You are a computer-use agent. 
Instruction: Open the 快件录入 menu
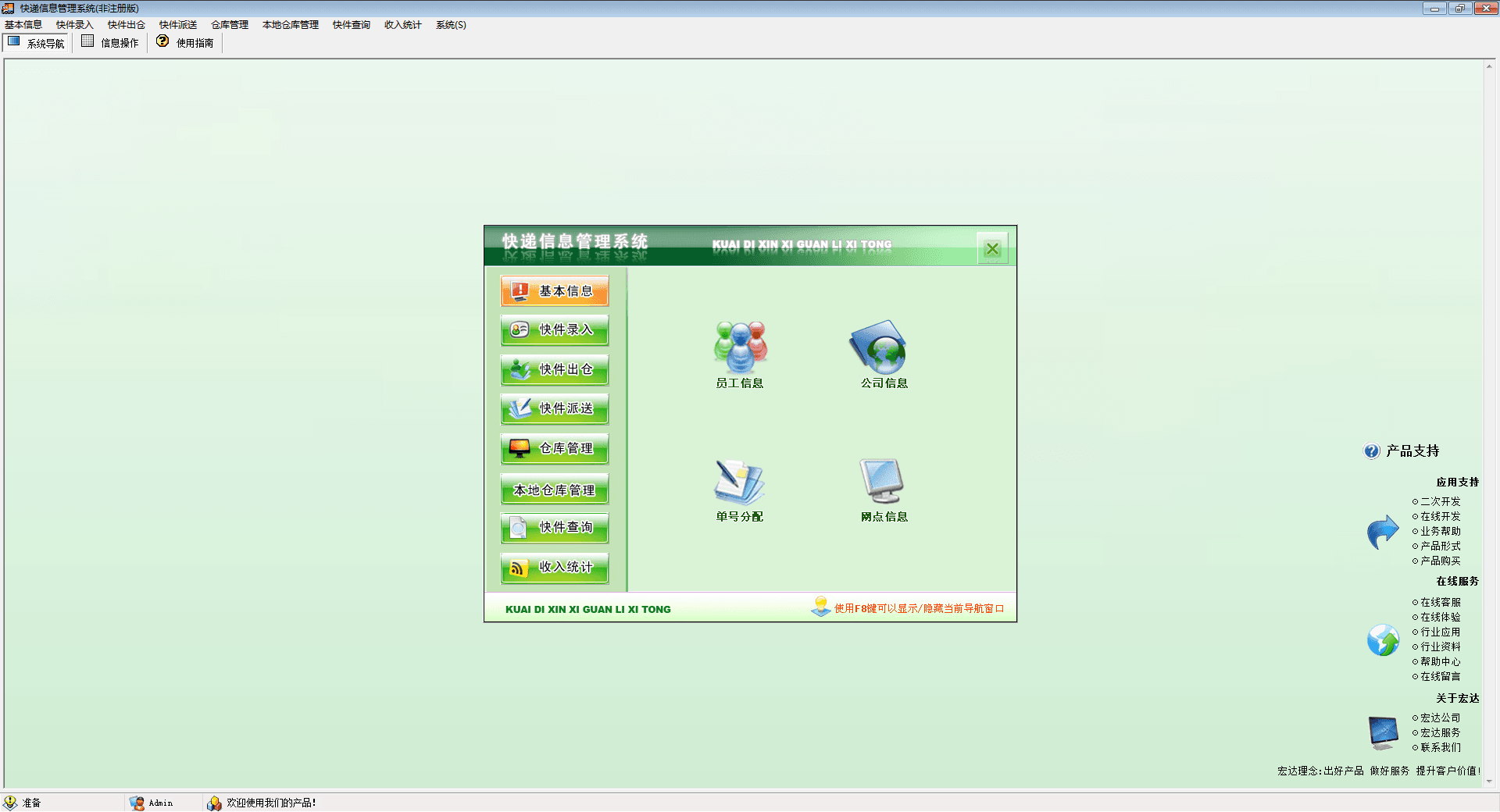click(x=74, y=25)
